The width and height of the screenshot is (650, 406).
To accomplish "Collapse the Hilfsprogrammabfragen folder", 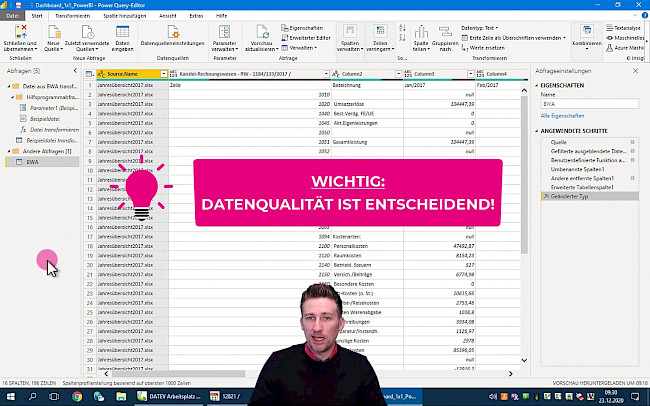I will (x=12, y=97).
